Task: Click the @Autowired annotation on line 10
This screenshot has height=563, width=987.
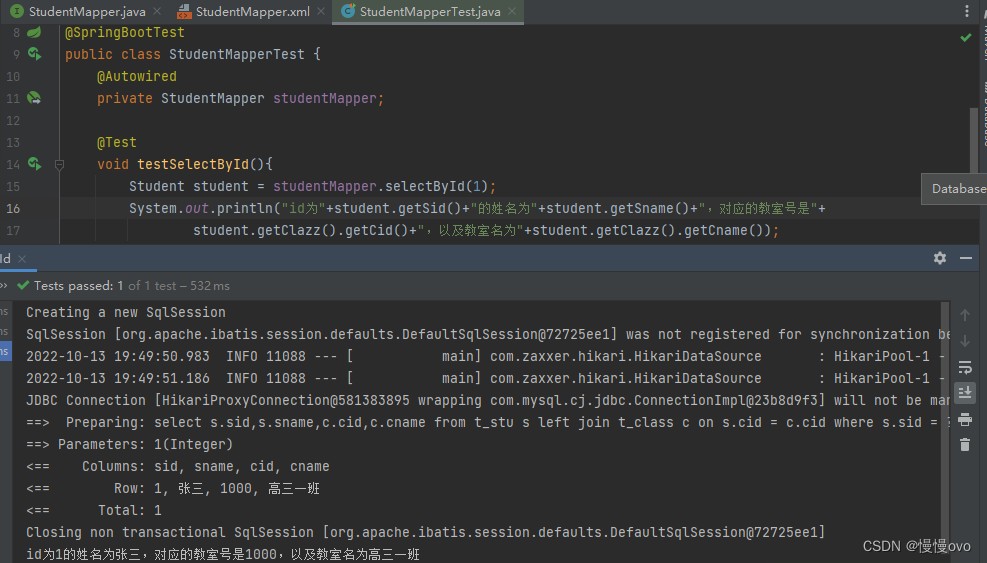Action: tap(137, 76)
